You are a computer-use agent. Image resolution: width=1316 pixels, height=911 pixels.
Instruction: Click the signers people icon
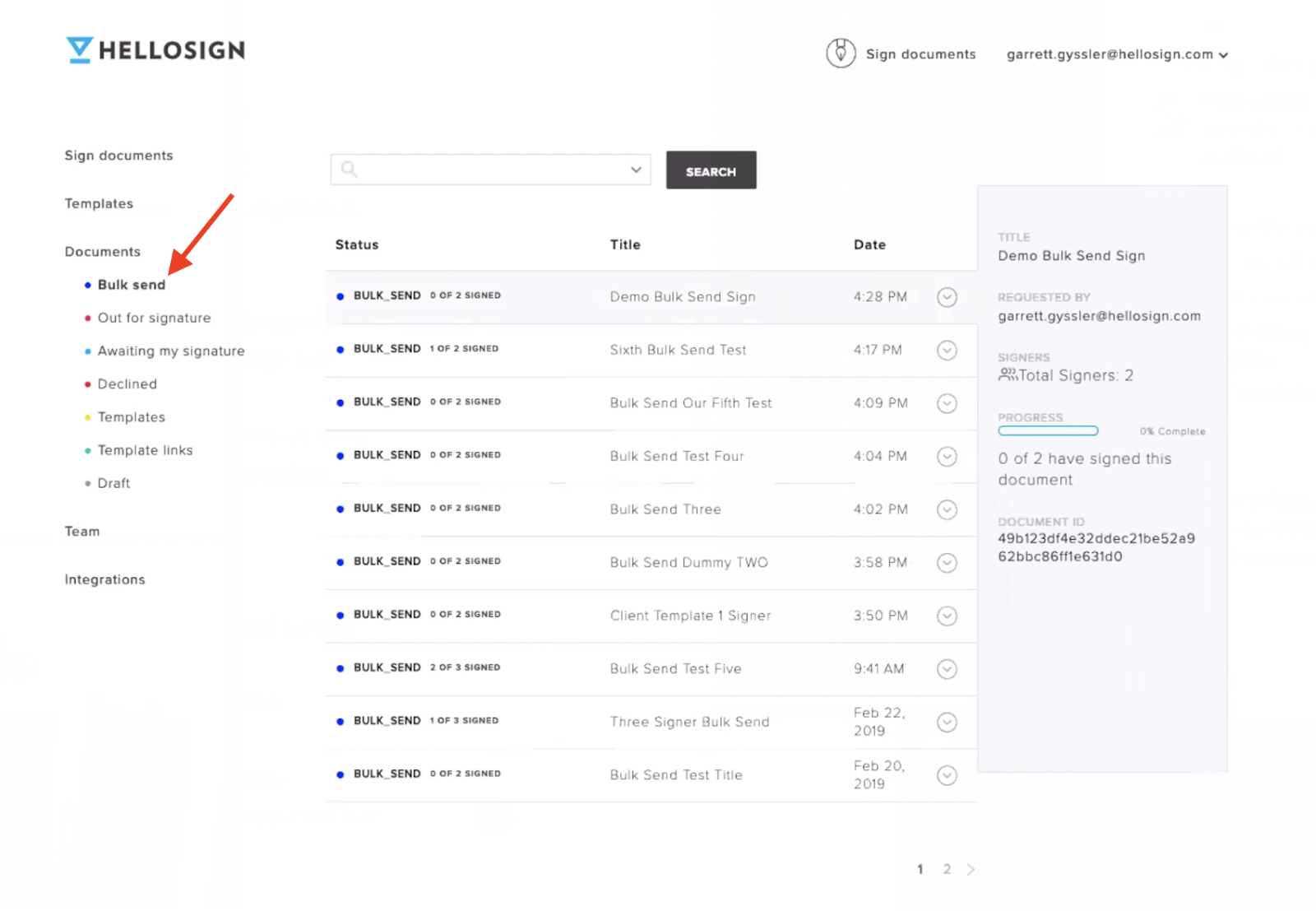(x=1008, y=375)
